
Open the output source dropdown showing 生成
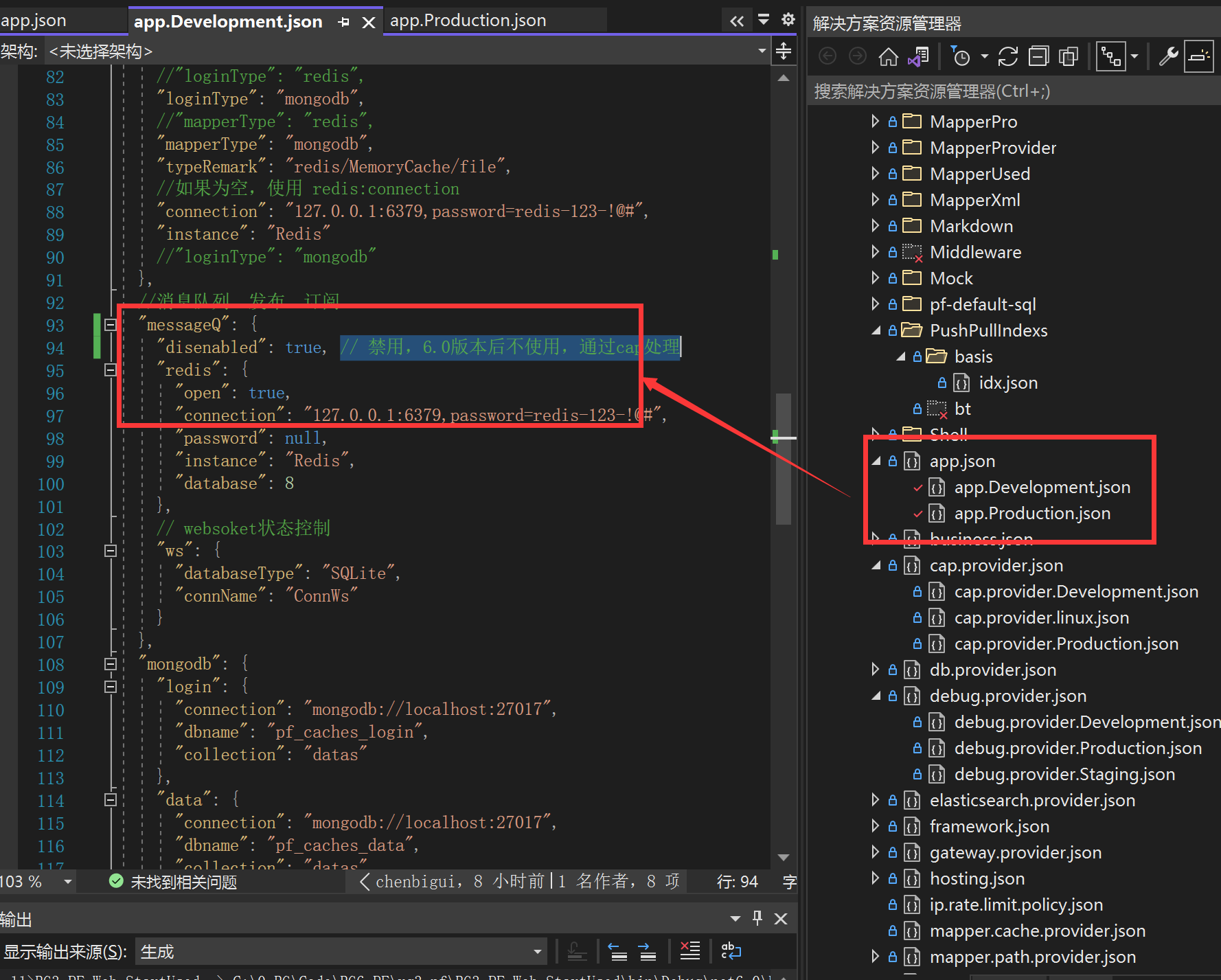click(341, 952)
